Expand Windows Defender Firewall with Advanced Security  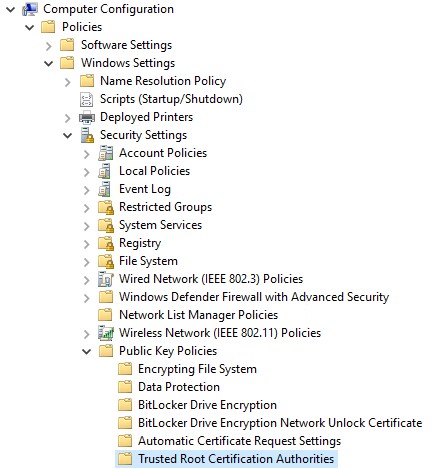tap(87, 298)
